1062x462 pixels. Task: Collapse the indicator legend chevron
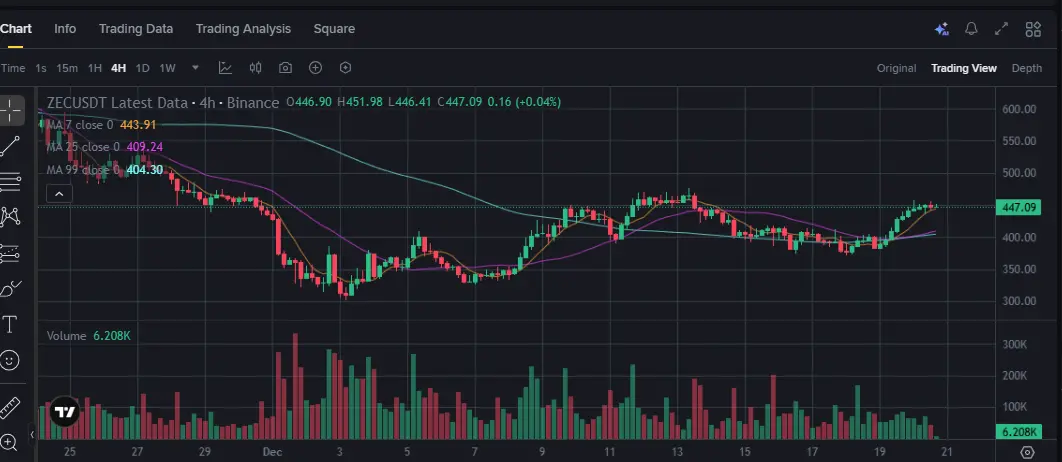[x=59, y=195]
